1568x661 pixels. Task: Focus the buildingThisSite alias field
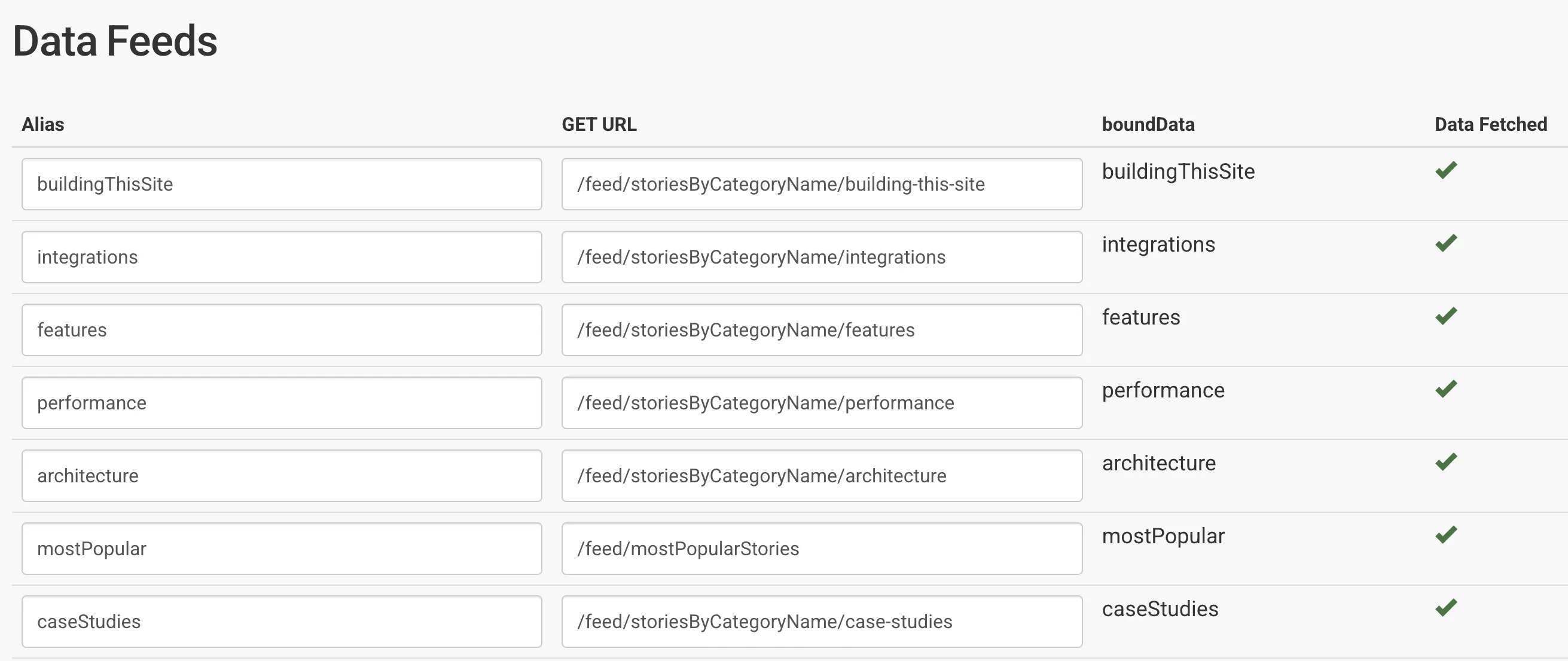click(281, 184)
